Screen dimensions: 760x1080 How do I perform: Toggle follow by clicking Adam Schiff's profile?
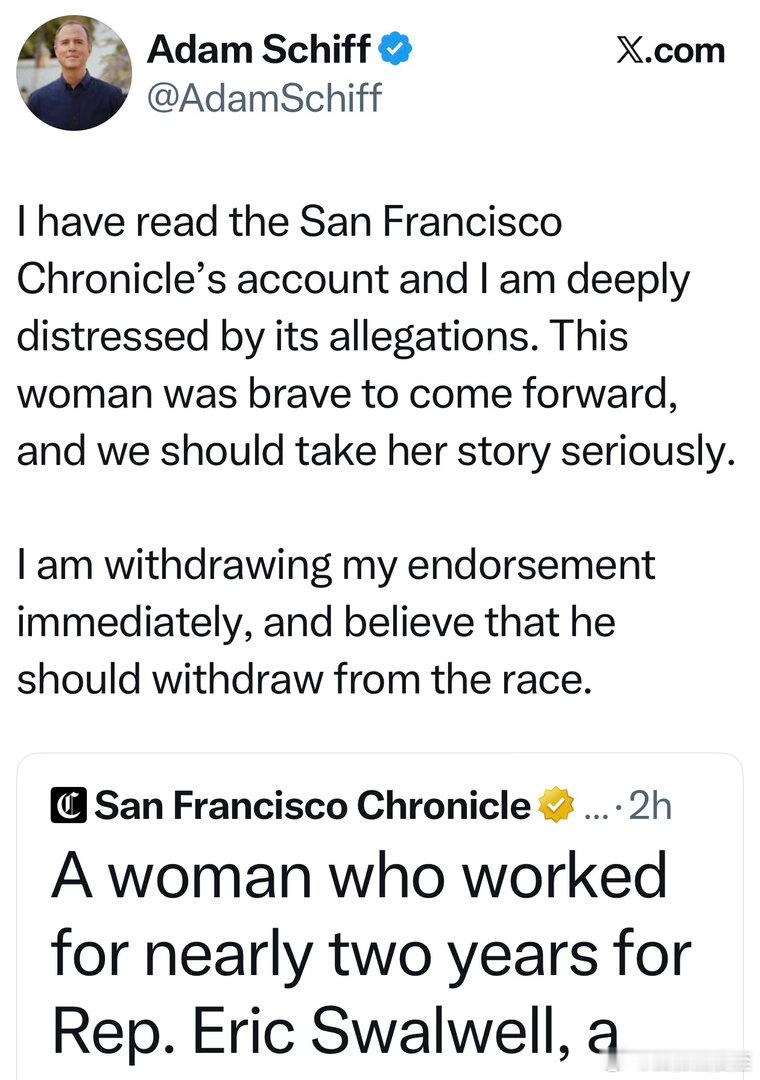[70, 70]
